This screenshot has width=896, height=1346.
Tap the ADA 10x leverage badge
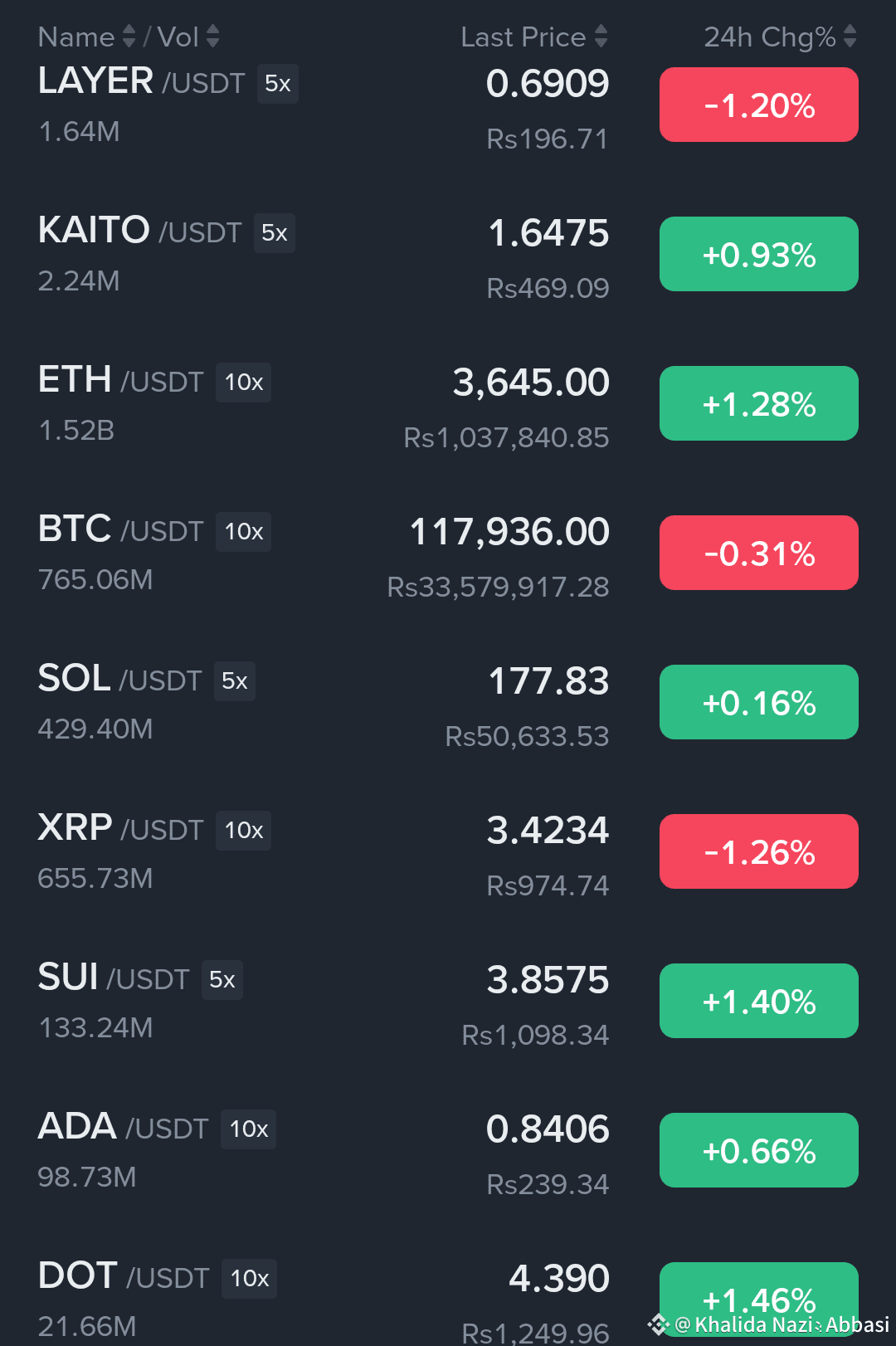coord(249,1129)
